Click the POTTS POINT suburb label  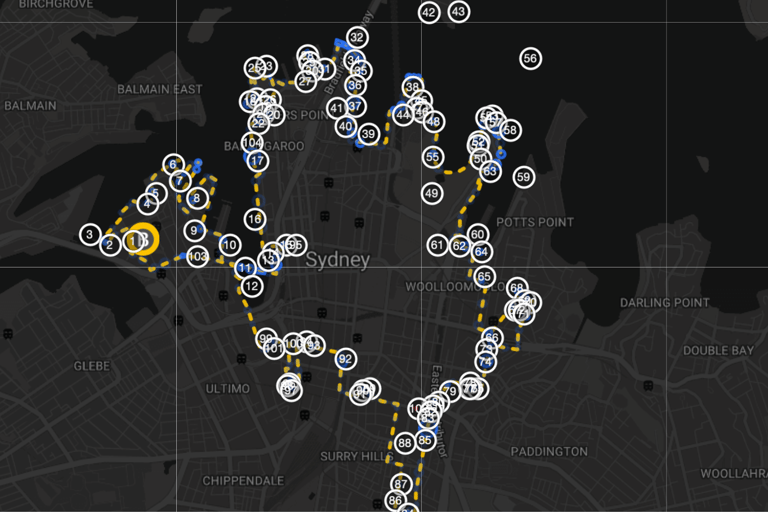tap(535, 222)
